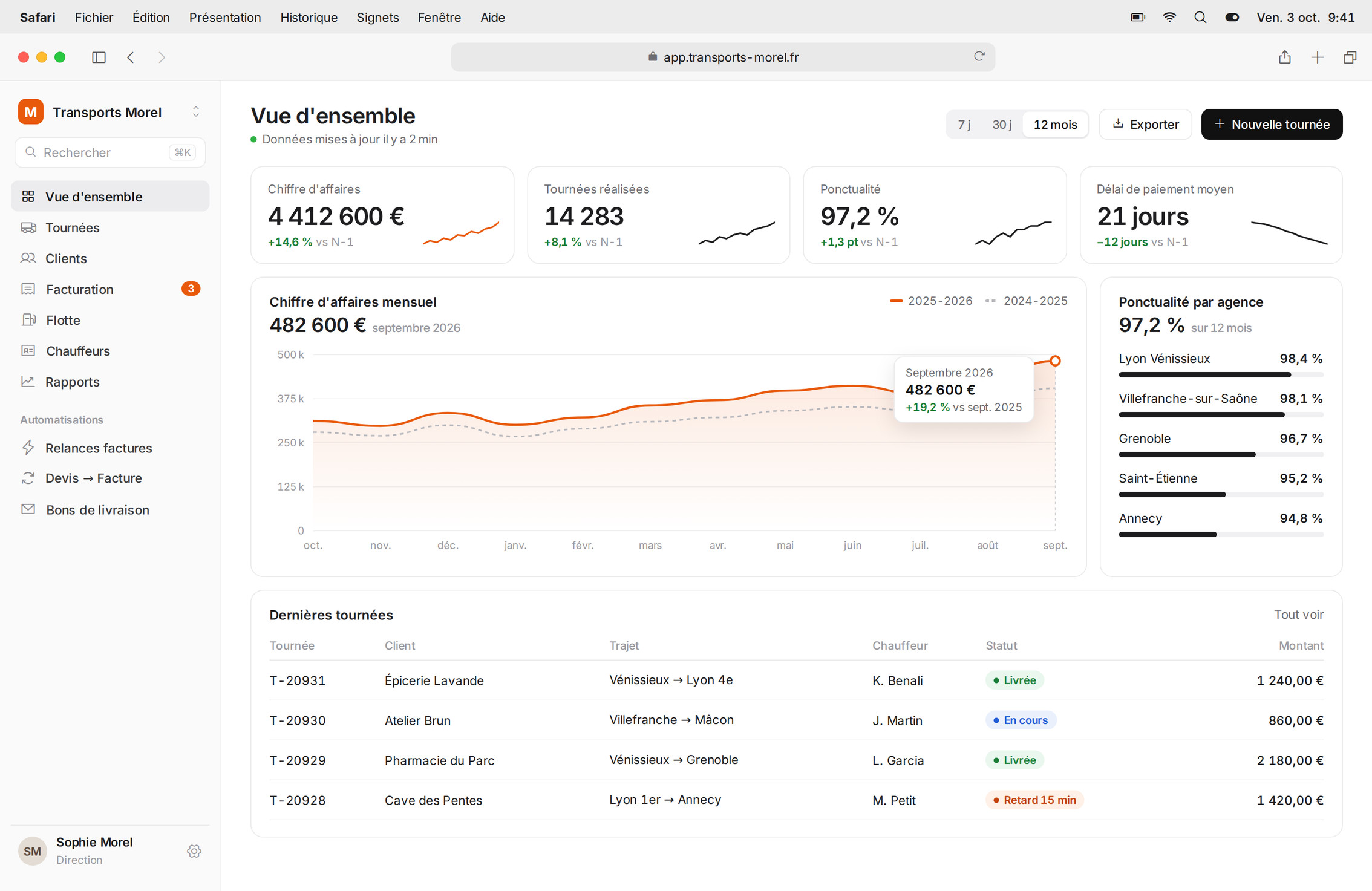Click the Relances factures lightning icon
This screenshot has width=1372, height=891.
pos(28,448)
